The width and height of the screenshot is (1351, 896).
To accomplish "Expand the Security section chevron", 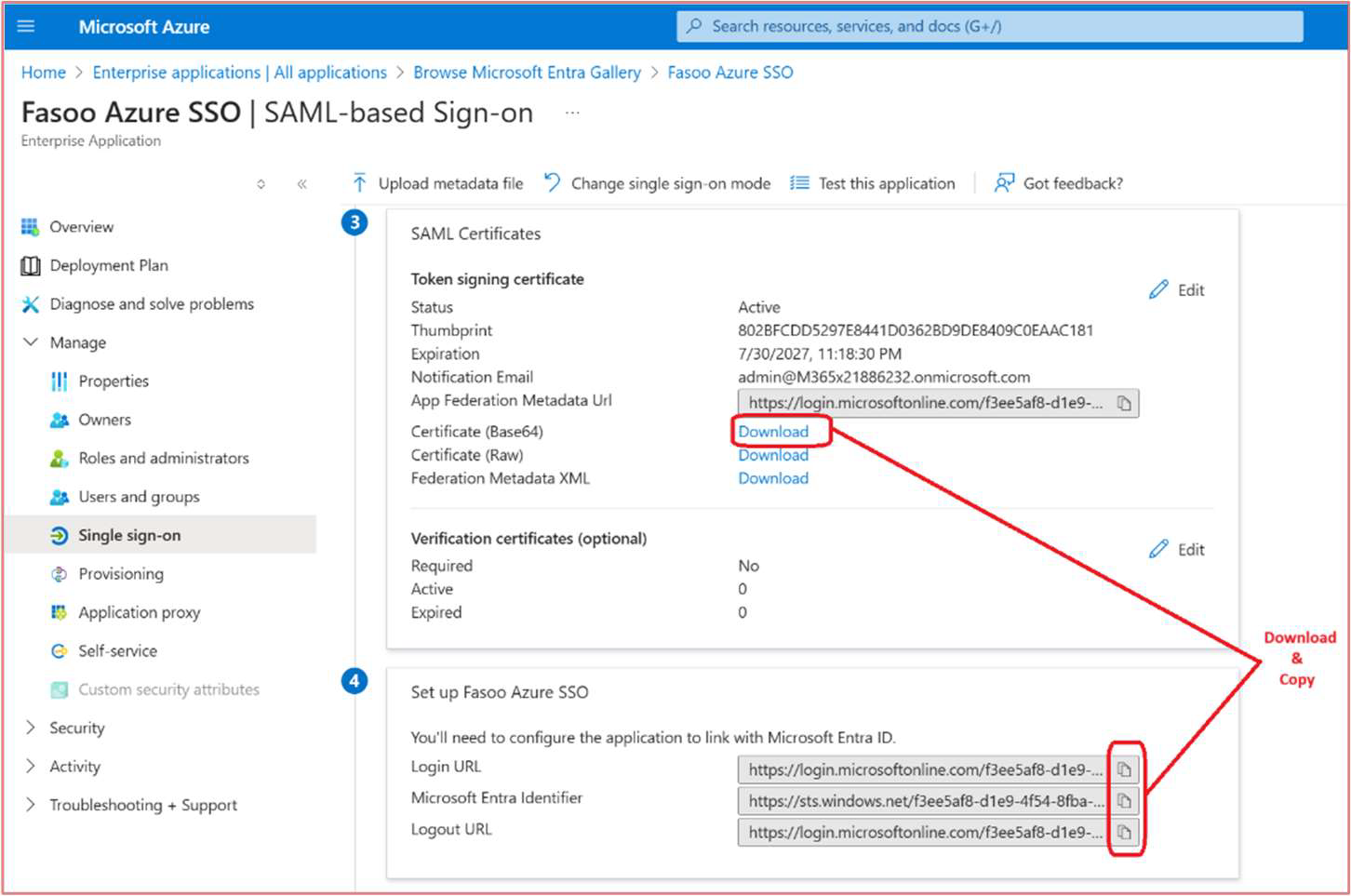I will [31, 728].
